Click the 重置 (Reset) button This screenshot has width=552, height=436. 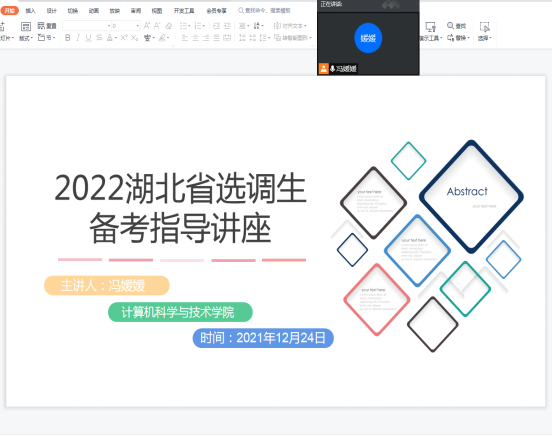point(47,26)
